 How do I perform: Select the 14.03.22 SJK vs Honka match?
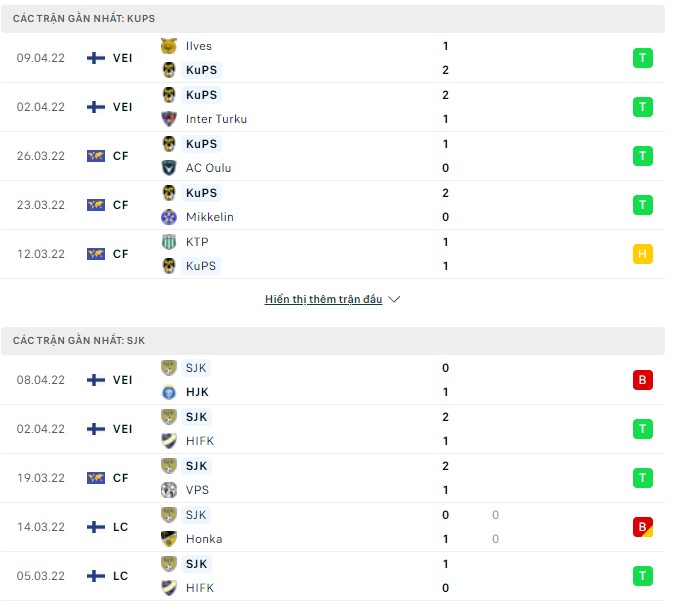click(300, 527)
